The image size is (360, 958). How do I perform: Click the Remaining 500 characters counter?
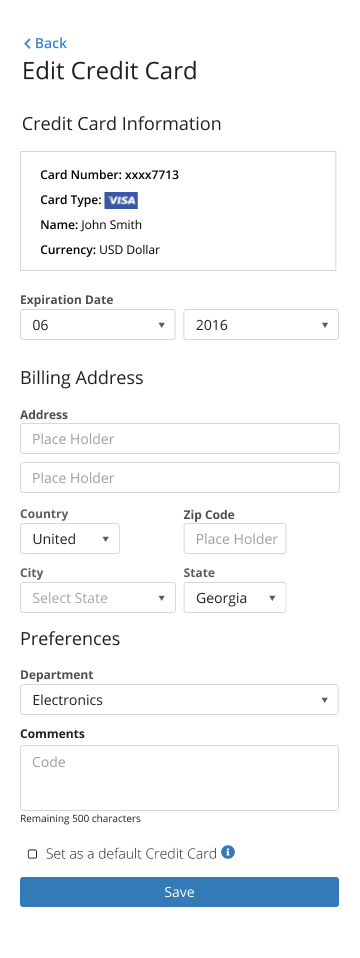pos(80,819)
